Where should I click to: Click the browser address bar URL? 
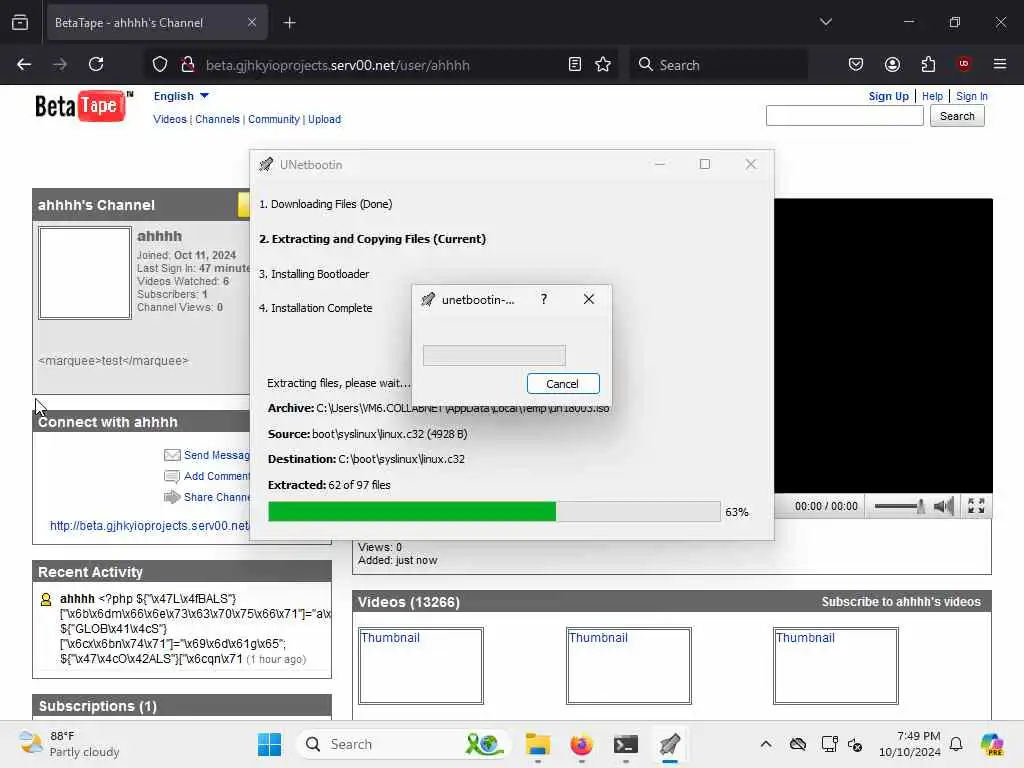(x=338, y=65)
